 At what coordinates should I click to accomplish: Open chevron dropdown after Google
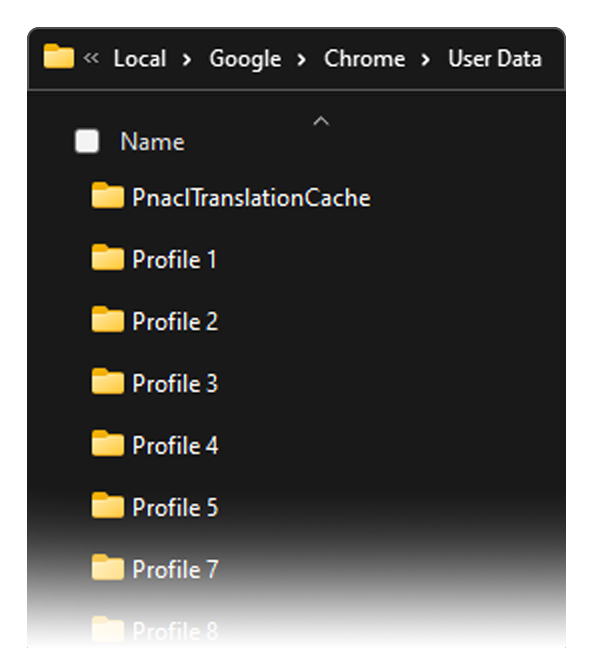301,60
